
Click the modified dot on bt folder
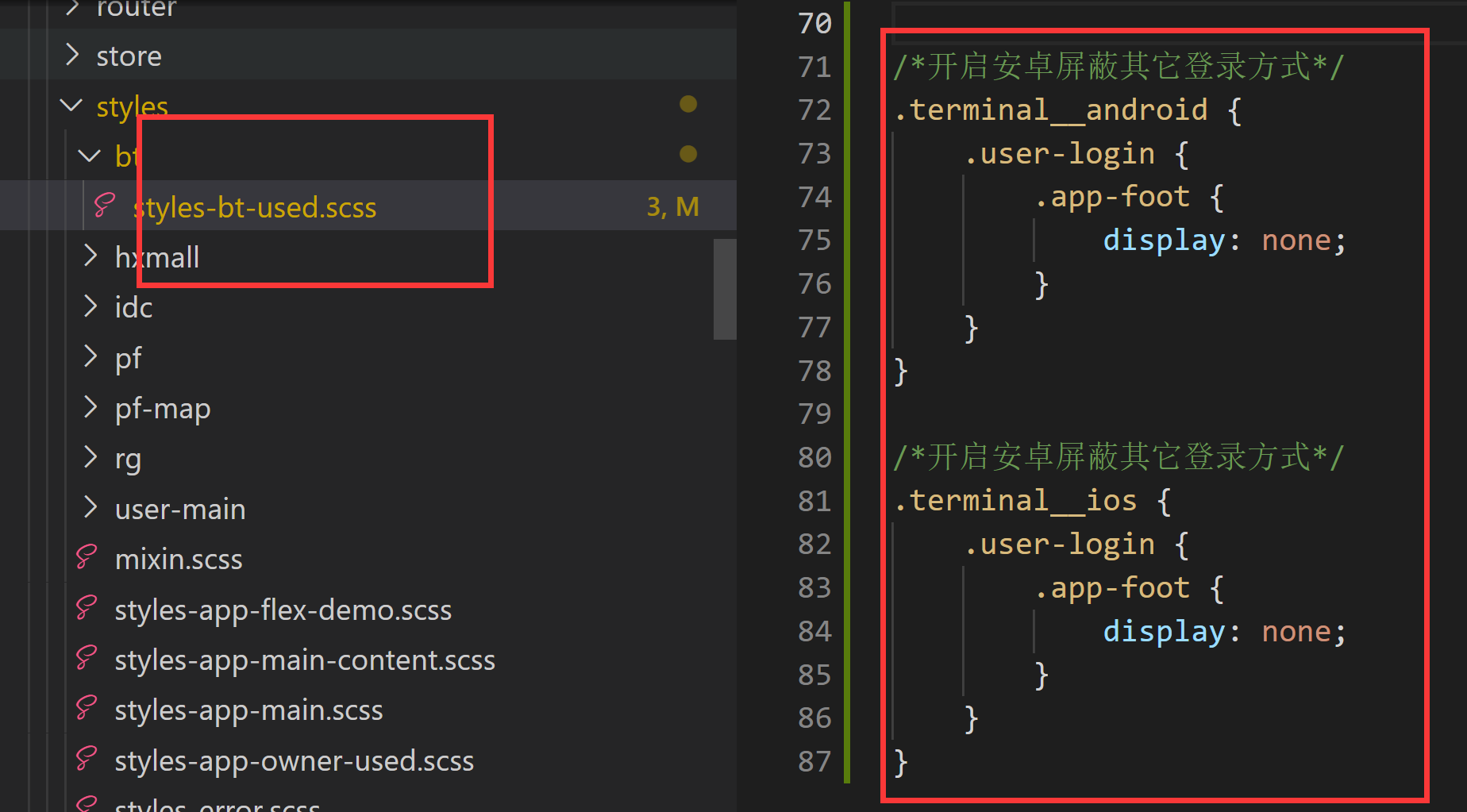pos(688,154)
